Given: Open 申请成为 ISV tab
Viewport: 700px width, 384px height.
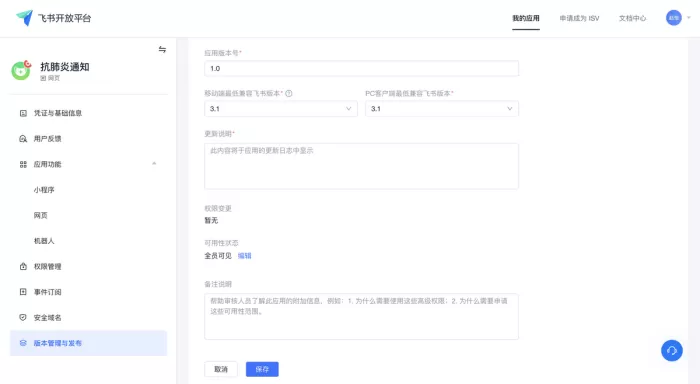Looking at the screenshot, I should [x=579, y=18].
